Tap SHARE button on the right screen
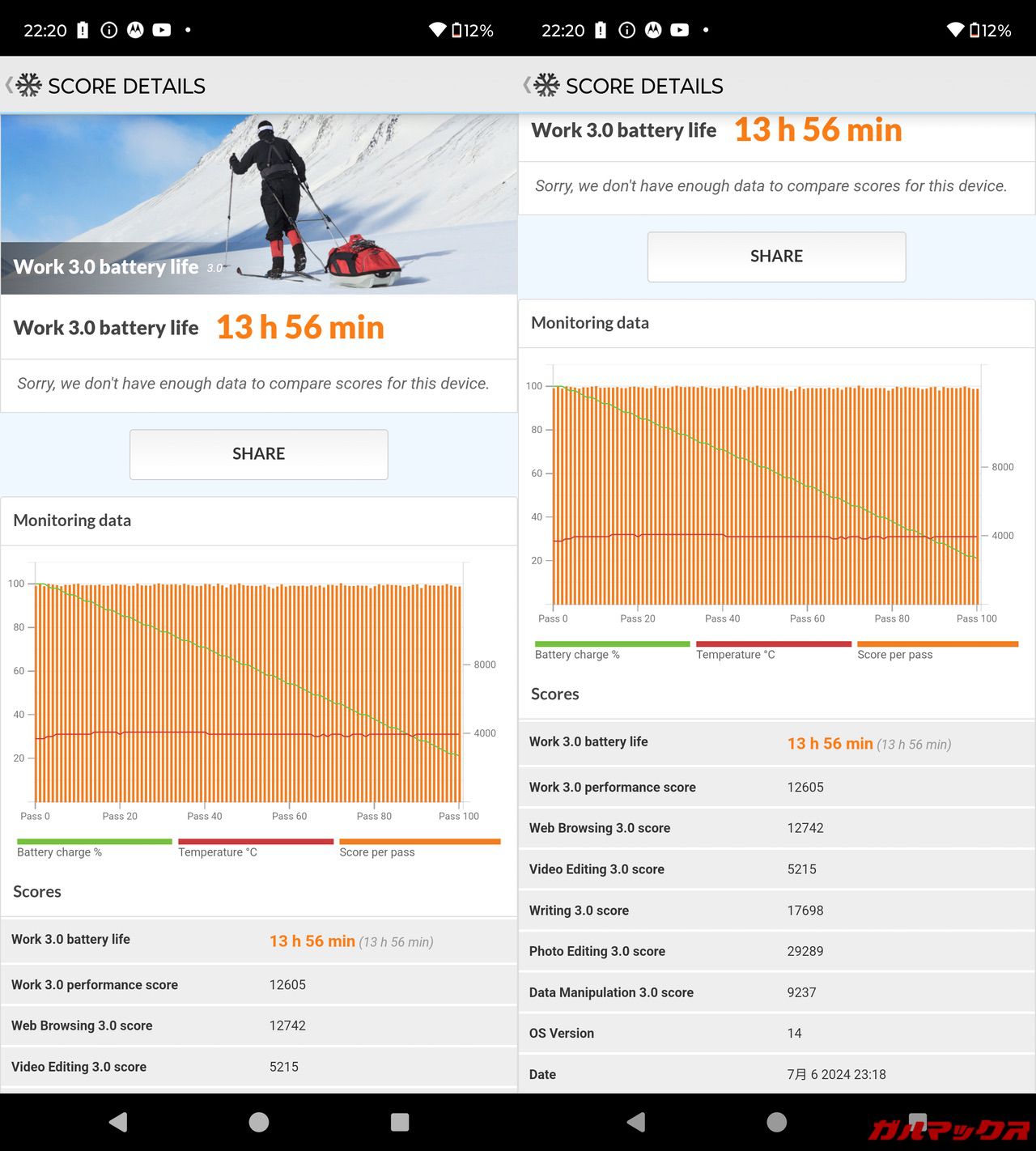 (x=776, y=257)
